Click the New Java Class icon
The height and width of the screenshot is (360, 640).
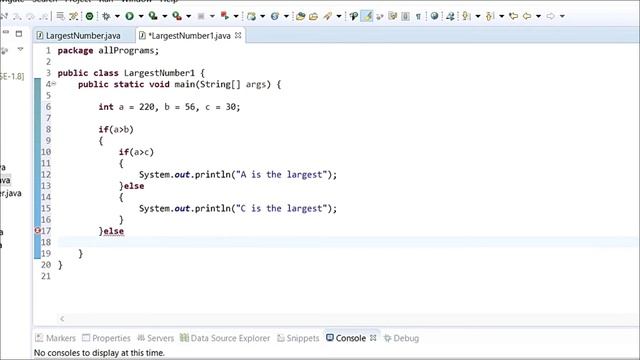point(275,16)
